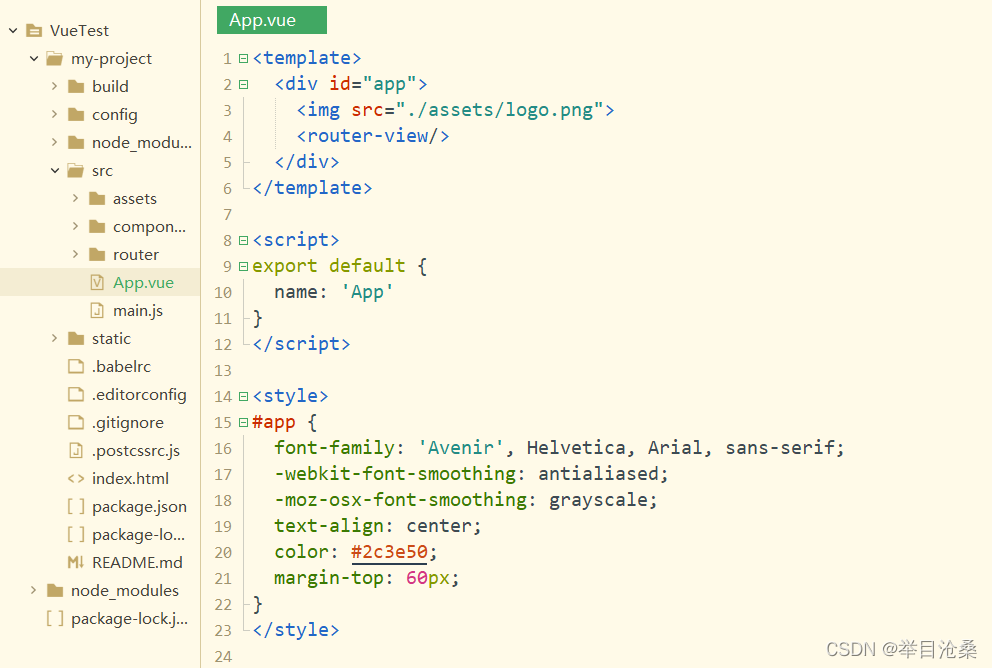992x668 pixels.
Task: Expand the router folder chevron
Action: pos(75,254)
